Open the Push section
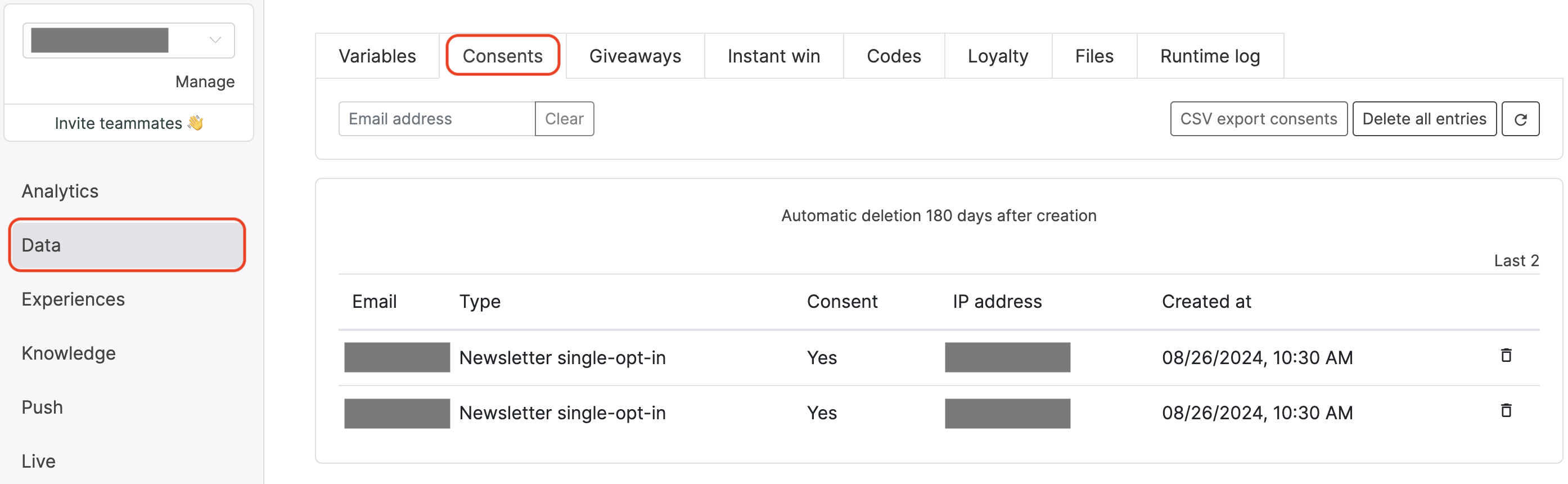This screenshot has width=1568, height=484. 42,407
